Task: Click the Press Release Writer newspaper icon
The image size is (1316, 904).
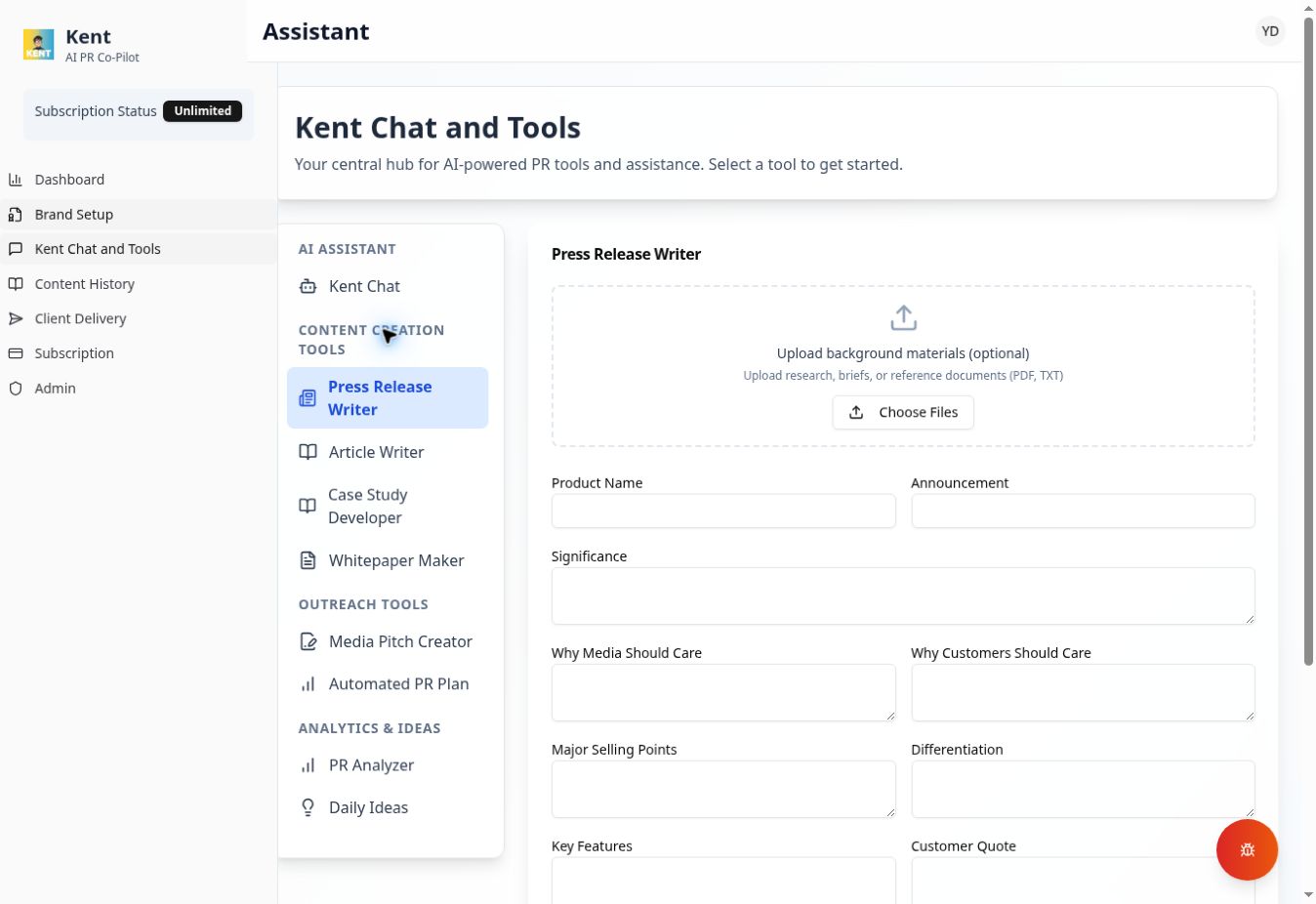Action: pyautogui.click(x=308, y=398)
